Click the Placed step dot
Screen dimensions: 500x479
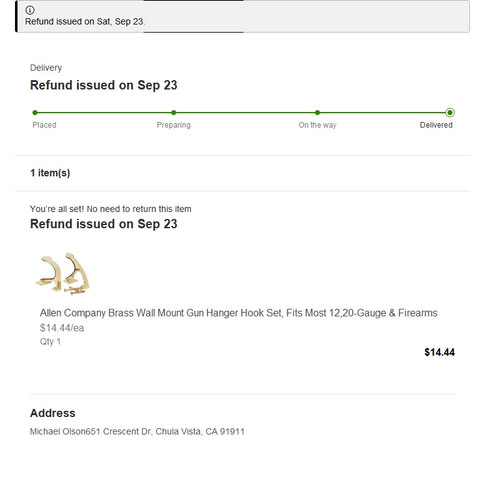[35, 113]
